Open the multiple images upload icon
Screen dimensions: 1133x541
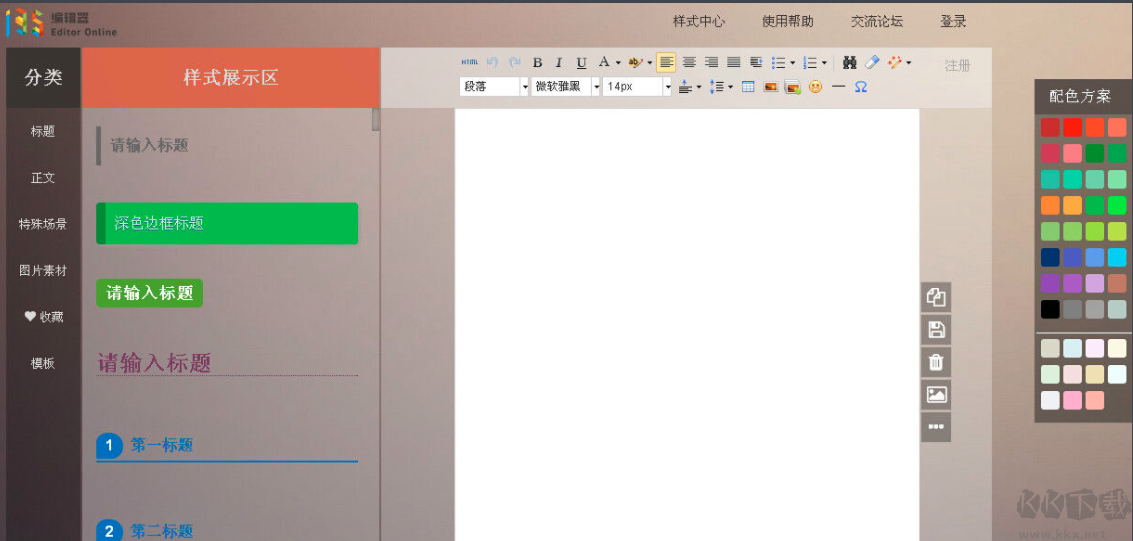(793, 87)
